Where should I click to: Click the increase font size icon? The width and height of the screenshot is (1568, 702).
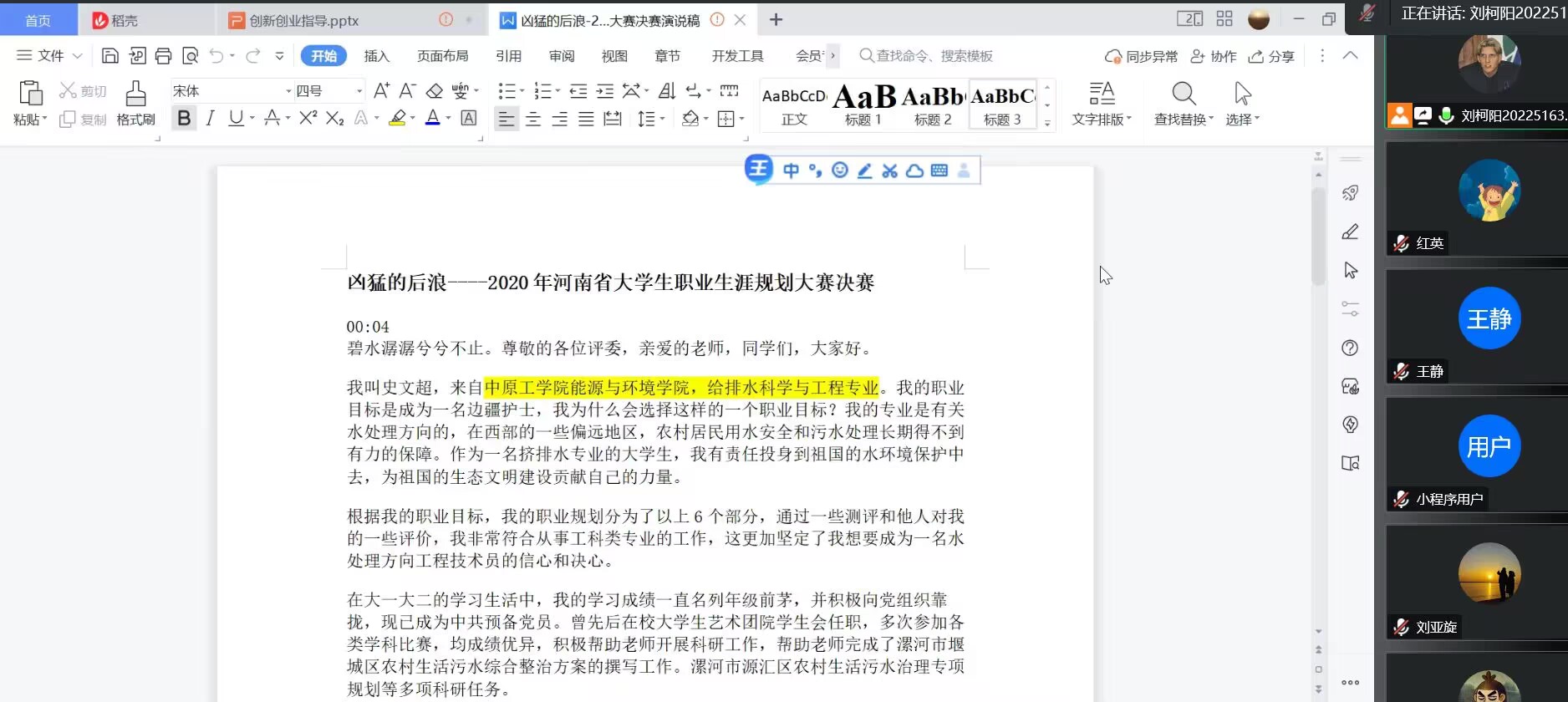(x=381, y=91)
